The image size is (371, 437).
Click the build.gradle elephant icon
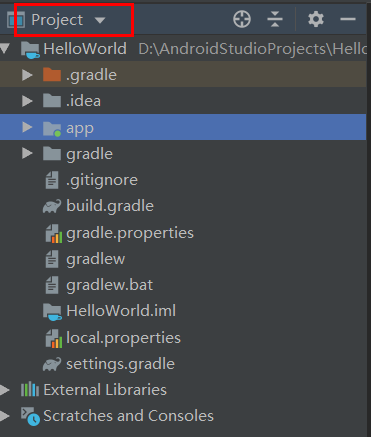52,206
